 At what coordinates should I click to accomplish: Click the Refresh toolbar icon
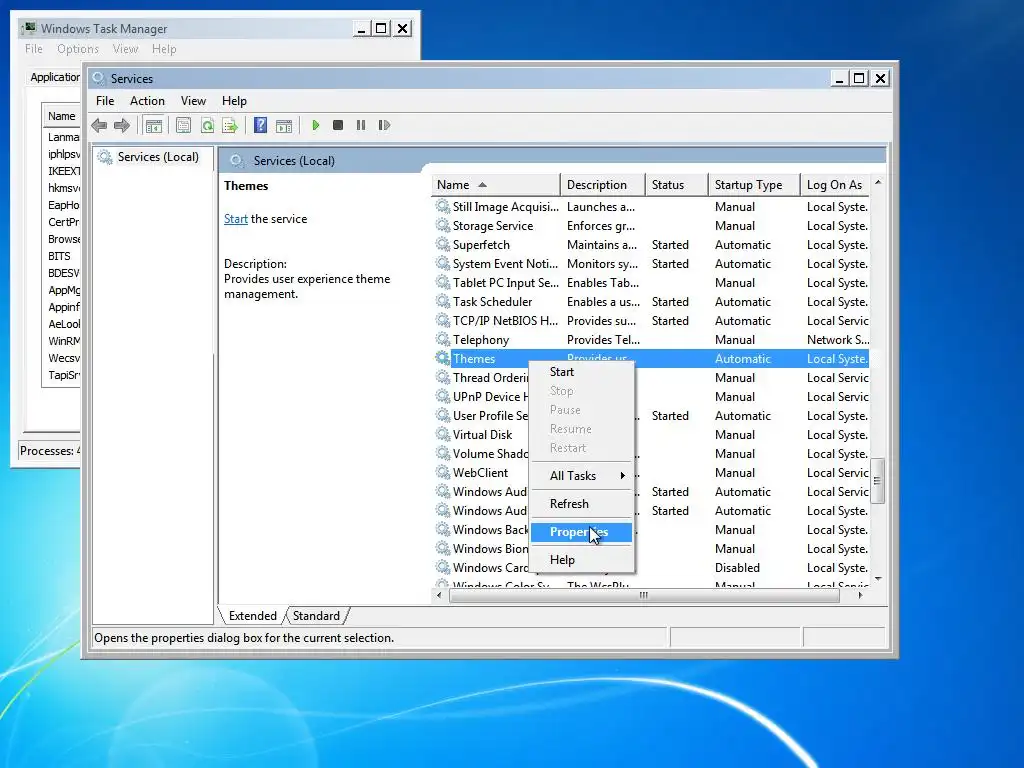tap(207, 125)
